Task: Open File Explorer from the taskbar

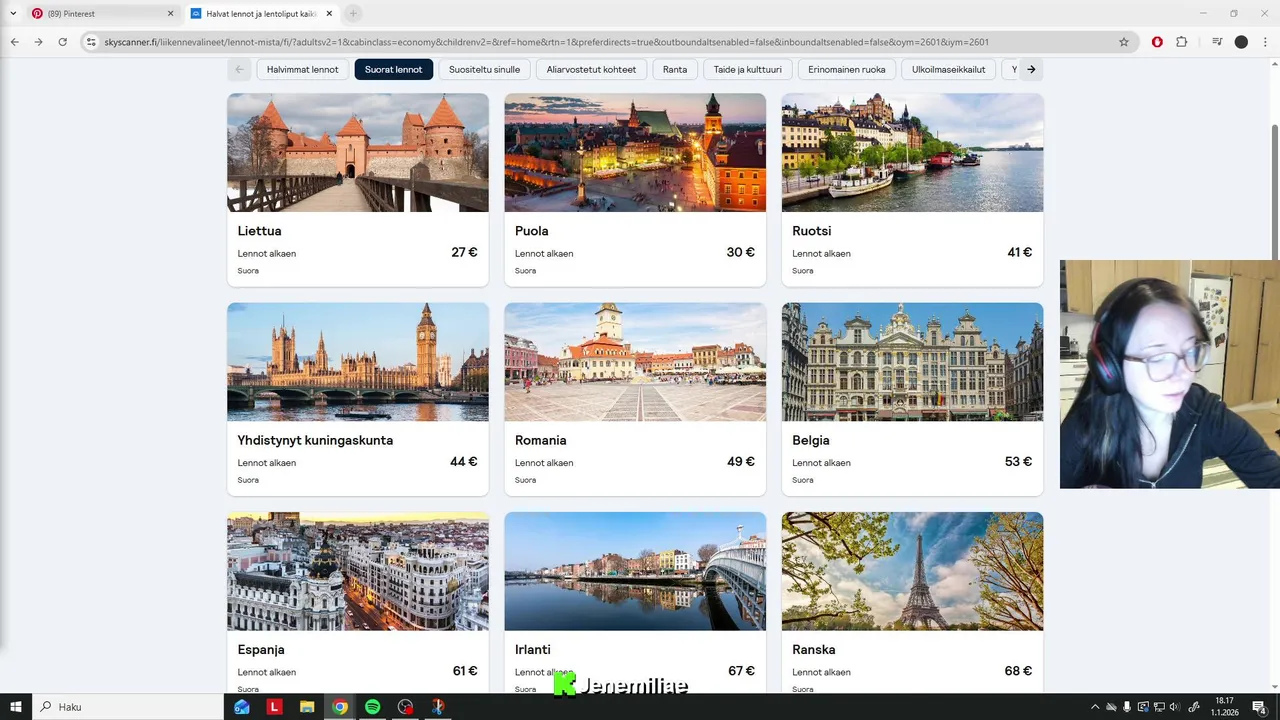Action: [307, 707]
